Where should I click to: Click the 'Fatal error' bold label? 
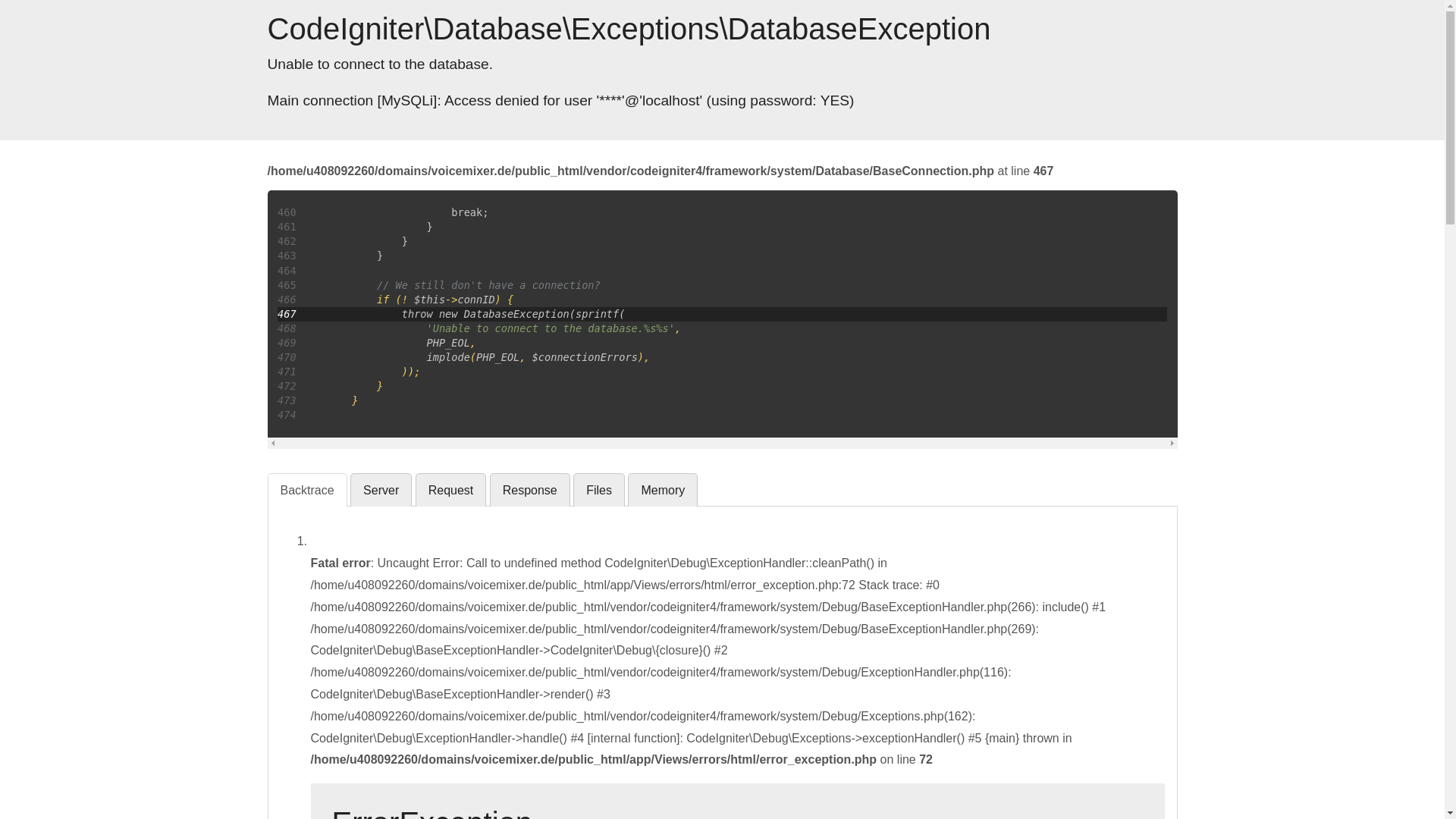click(x=340, y=563)
